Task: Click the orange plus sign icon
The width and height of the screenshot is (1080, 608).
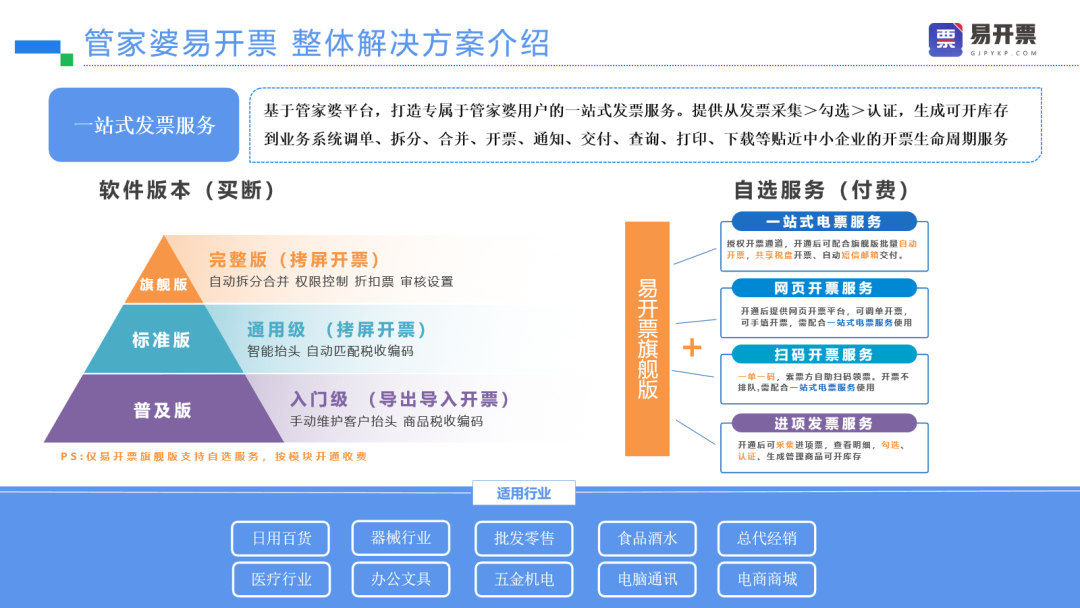Action: tap(692, 347)
